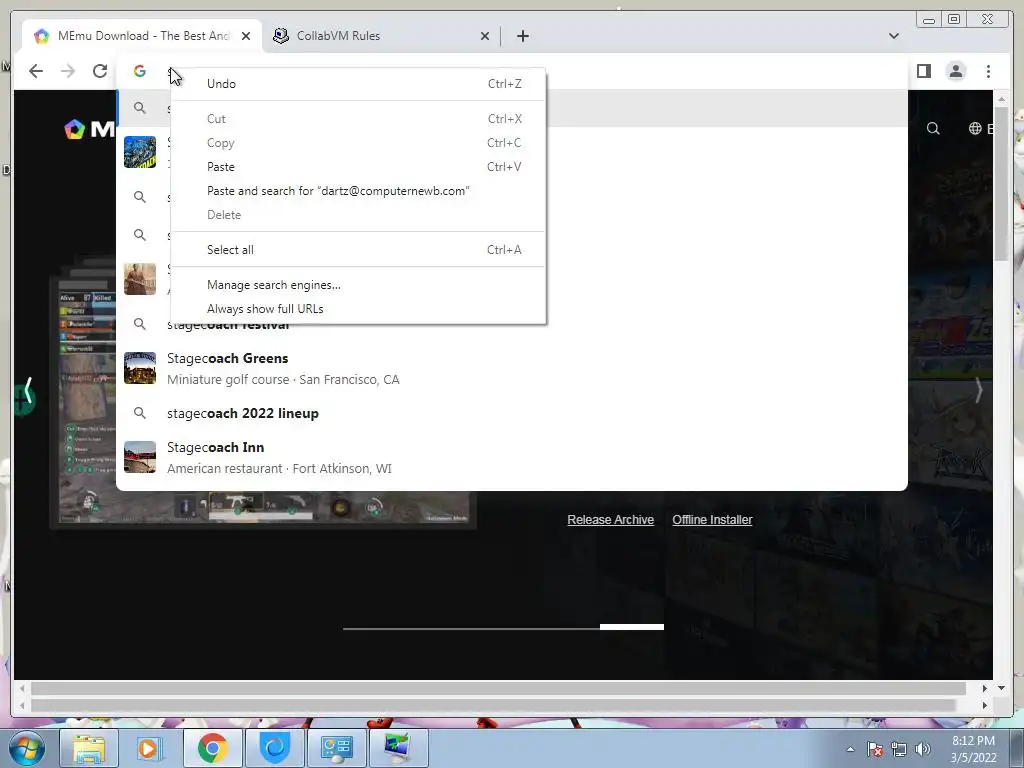Click the Google icon in the address bar

point(139,71)
